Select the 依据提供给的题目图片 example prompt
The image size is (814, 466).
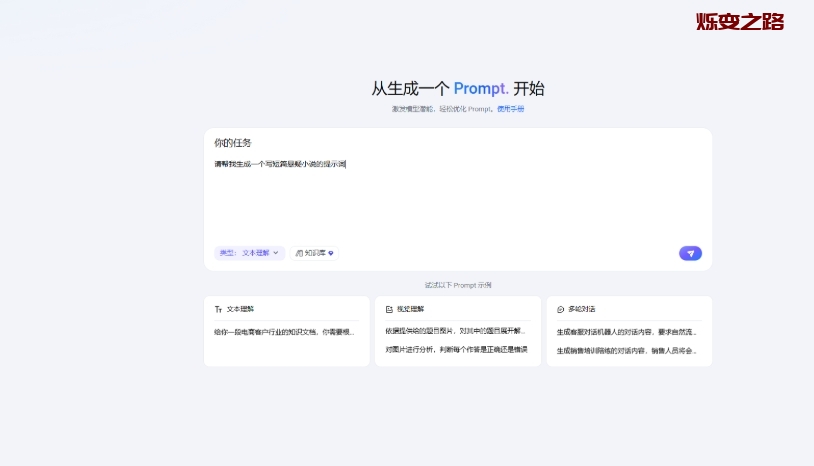click(x=456, y=331)
